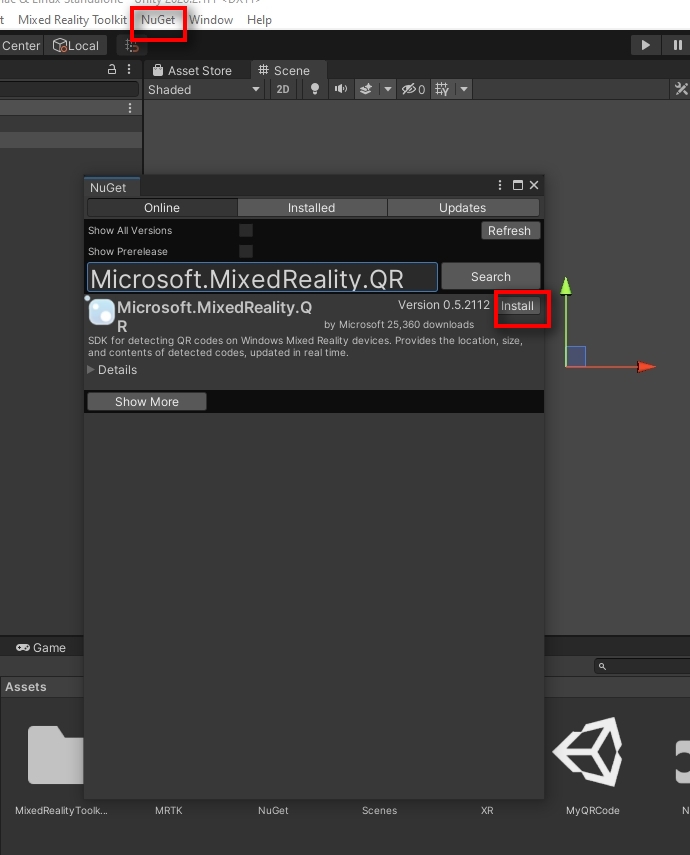Switch to the Game tab
The width and height of the screenshot is (690, 855).
point(41,647)
